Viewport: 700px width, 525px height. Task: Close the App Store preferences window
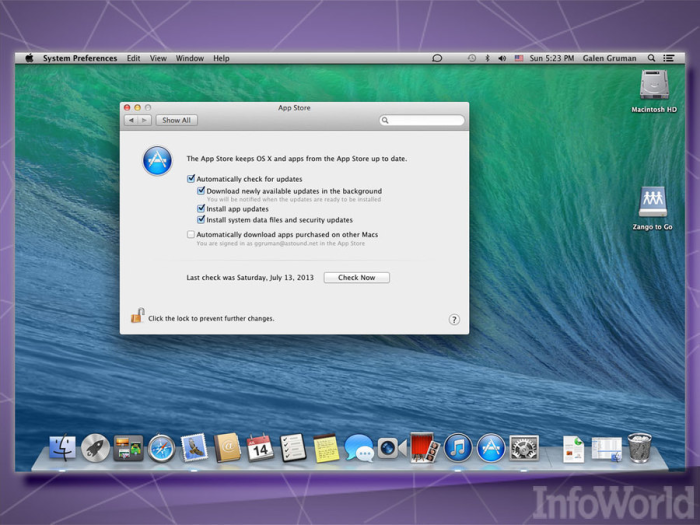coord(127,108)
